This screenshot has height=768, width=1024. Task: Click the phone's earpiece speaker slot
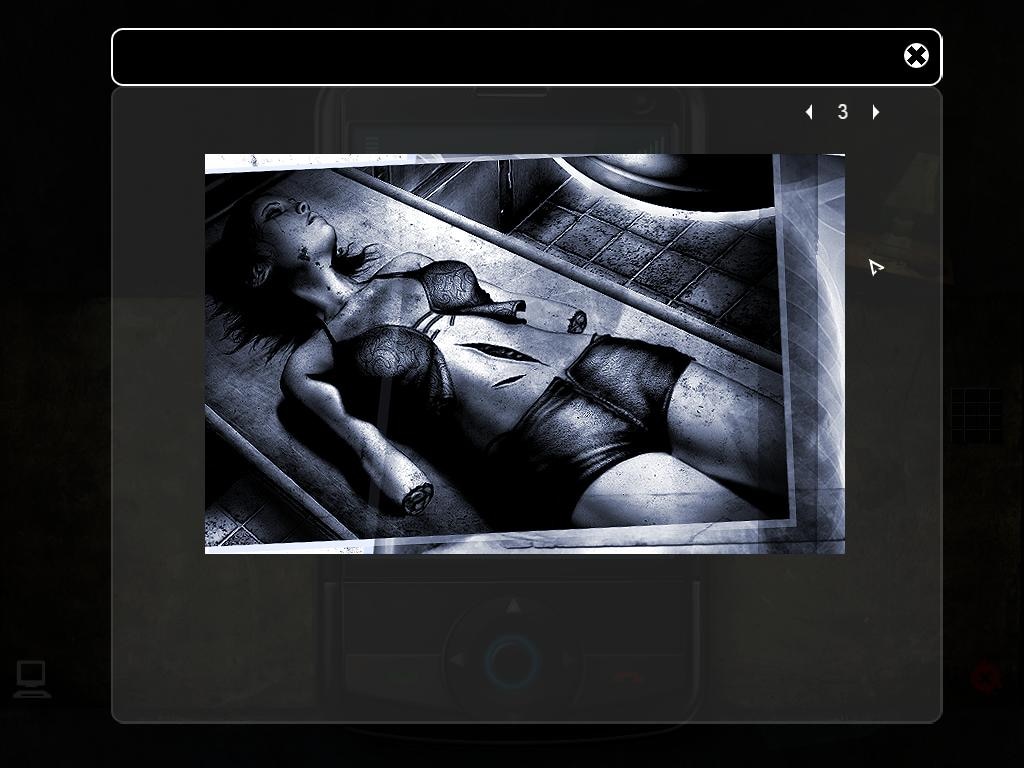[x=511, y=94]
